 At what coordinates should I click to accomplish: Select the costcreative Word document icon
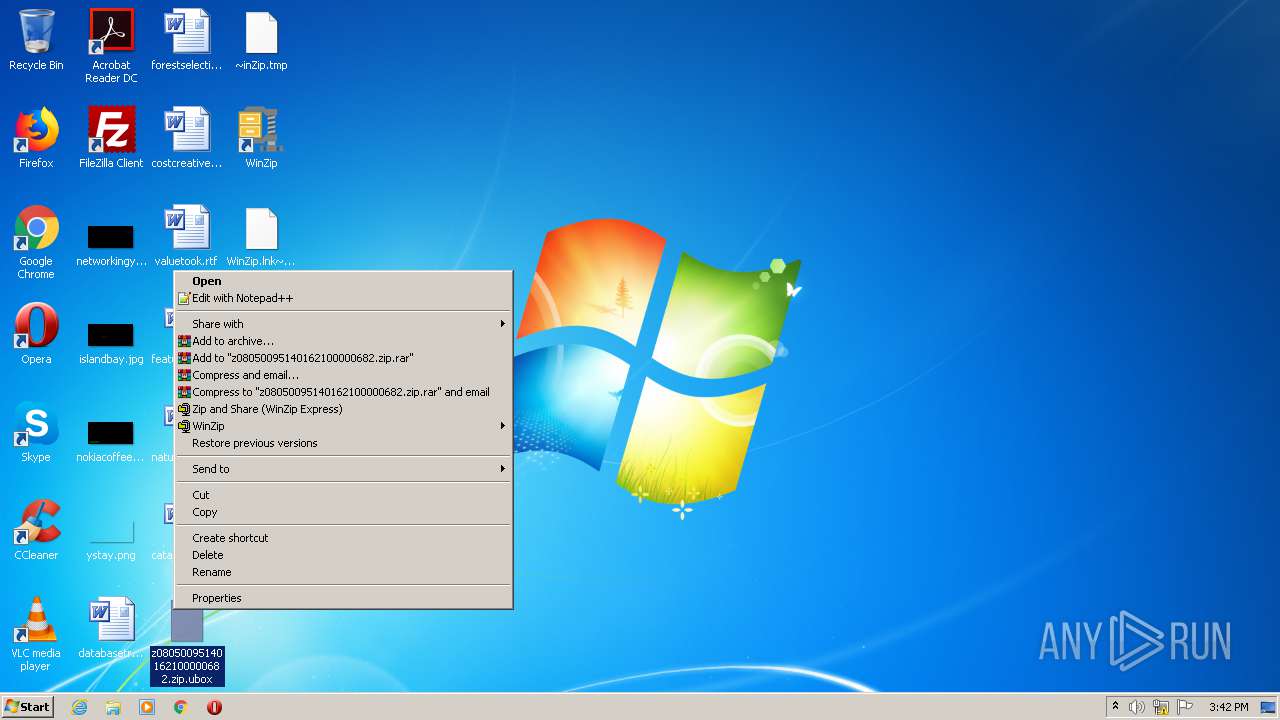(x=187, y=138)
